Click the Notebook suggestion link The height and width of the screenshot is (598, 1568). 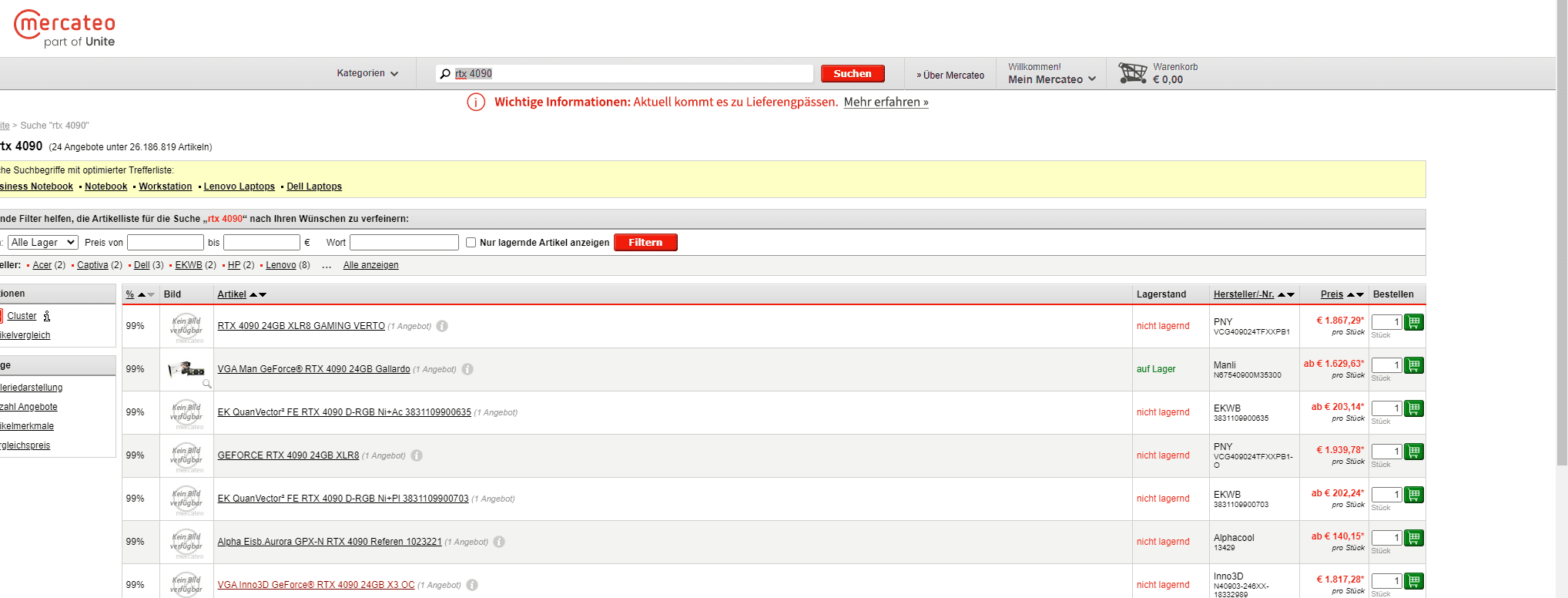point(106,186)
